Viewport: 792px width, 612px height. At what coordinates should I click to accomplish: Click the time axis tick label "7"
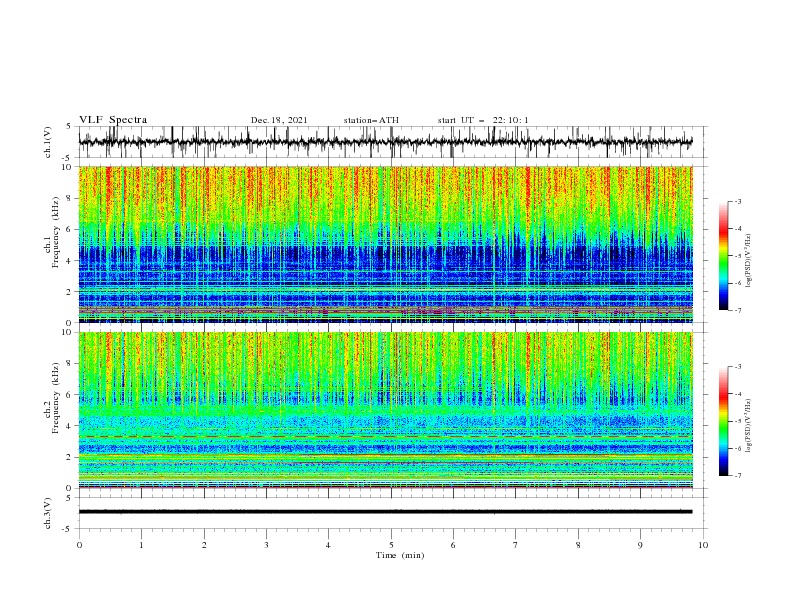point(516,545)
